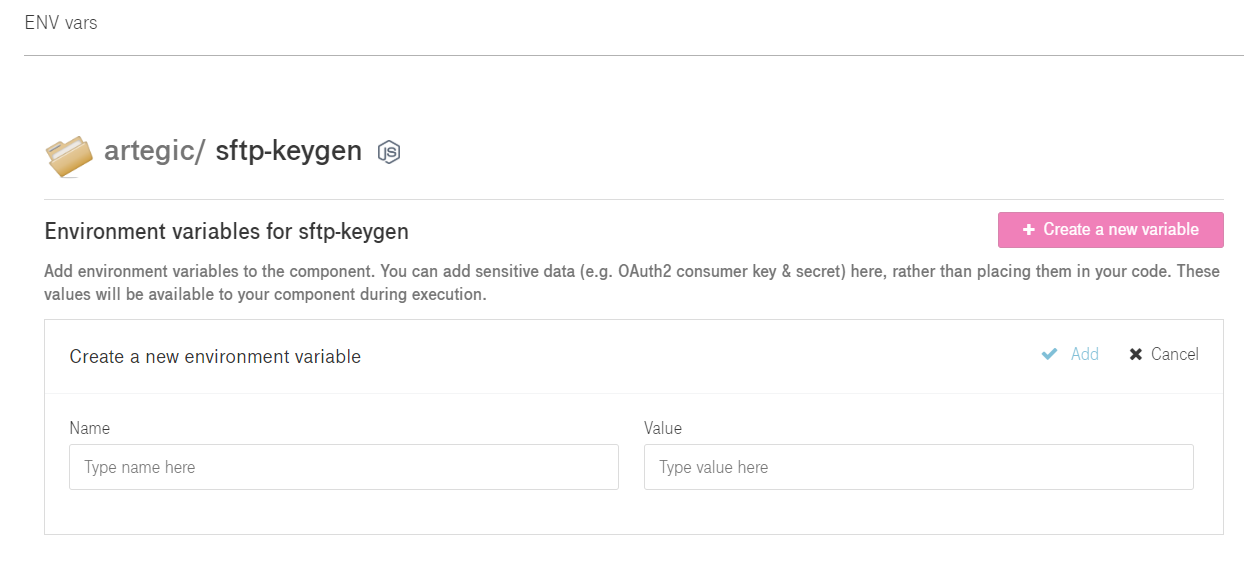Focus the "Type name here" input field
1259x570 pixels.
click(343, 467)
